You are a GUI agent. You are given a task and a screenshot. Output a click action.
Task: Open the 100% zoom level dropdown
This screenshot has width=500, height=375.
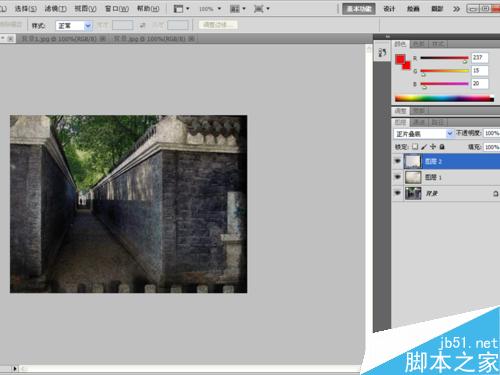coord(210,9)
